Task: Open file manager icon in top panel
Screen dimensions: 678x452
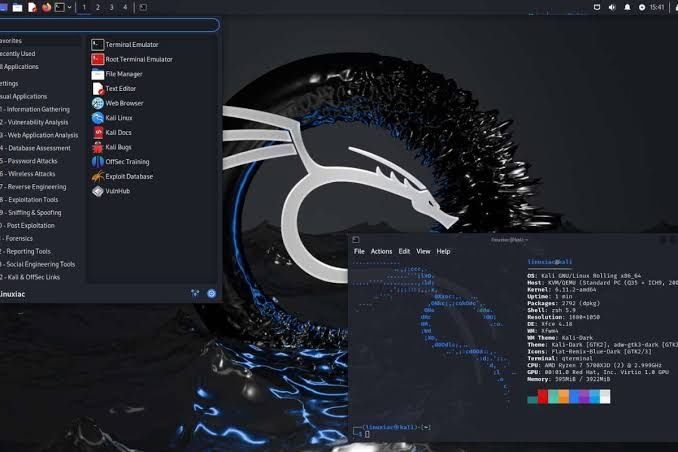Action: tap(17, 7)
